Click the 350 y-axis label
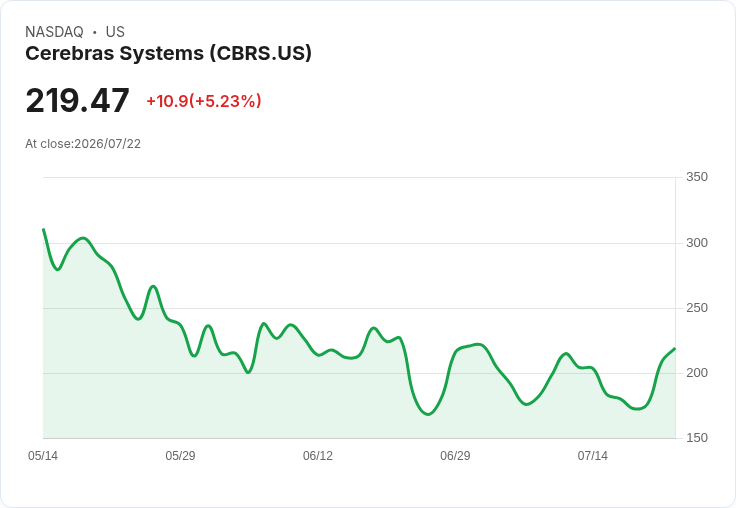 (x=697, y=177)
